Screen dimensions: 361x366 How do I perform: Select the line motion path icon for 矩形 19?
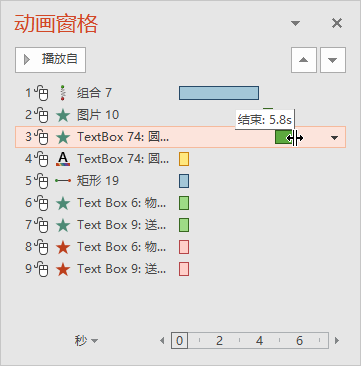click(x=63, y=181)
